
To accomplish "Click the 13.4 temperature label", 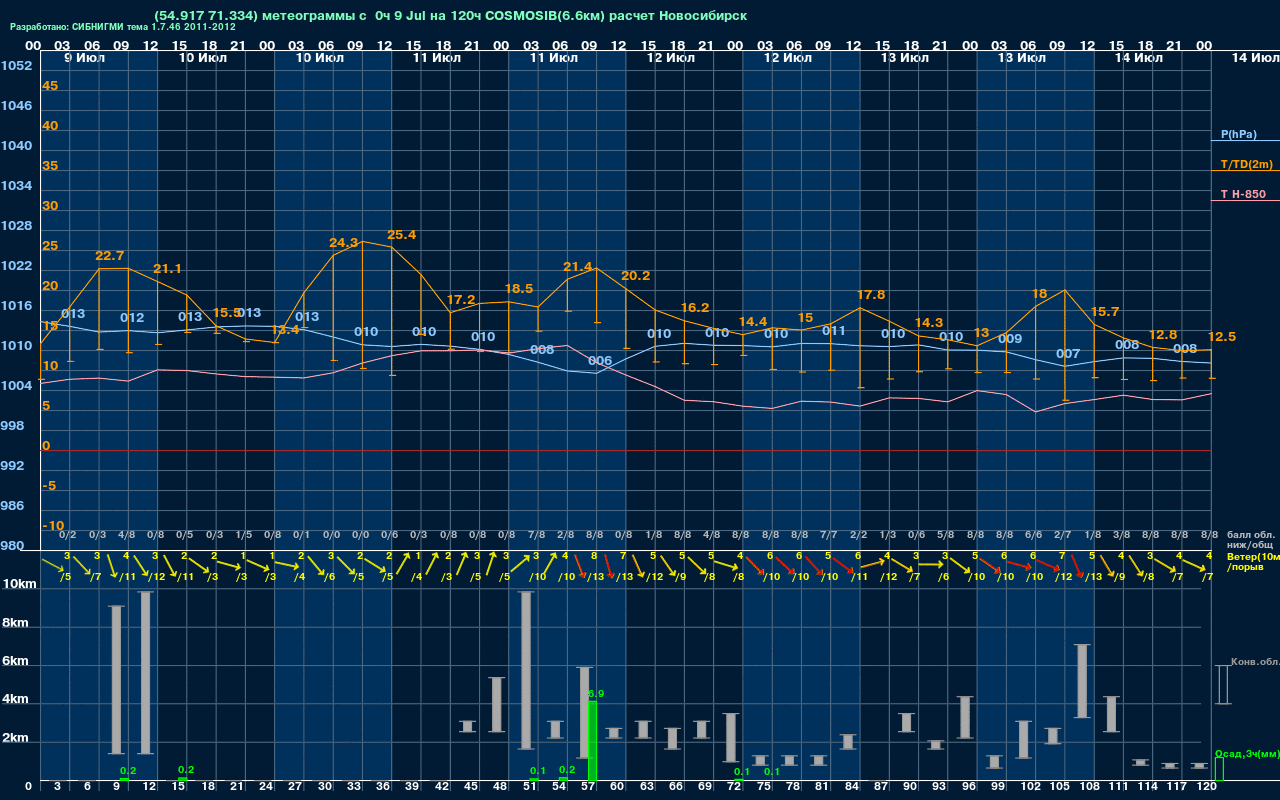I will click(285, 330).
